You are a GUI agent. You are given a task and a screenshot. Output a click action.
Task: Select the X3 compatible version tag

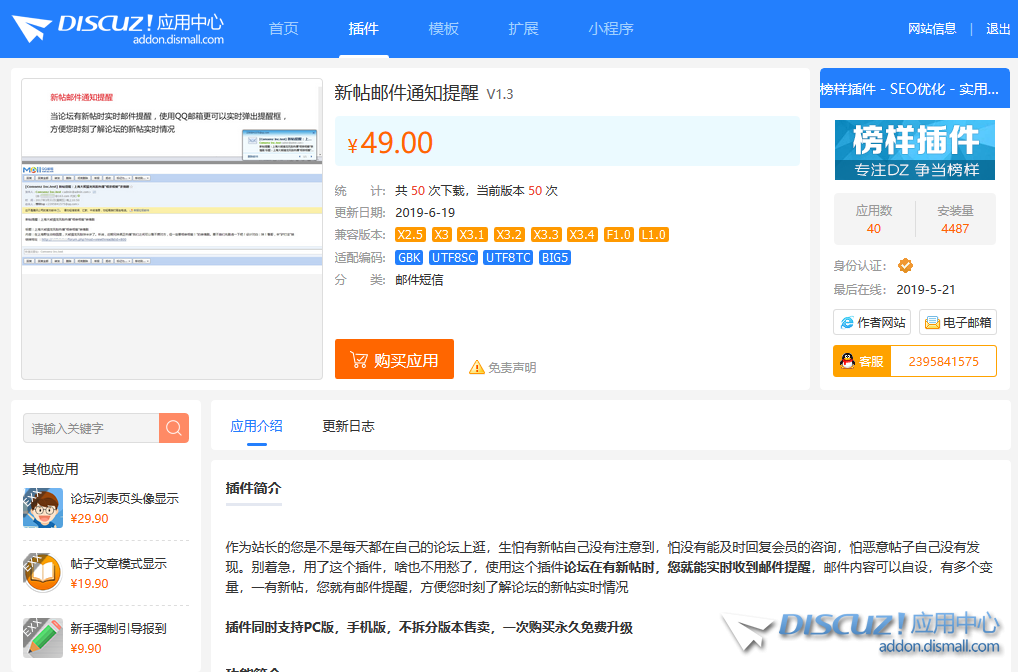coord(441,234)
